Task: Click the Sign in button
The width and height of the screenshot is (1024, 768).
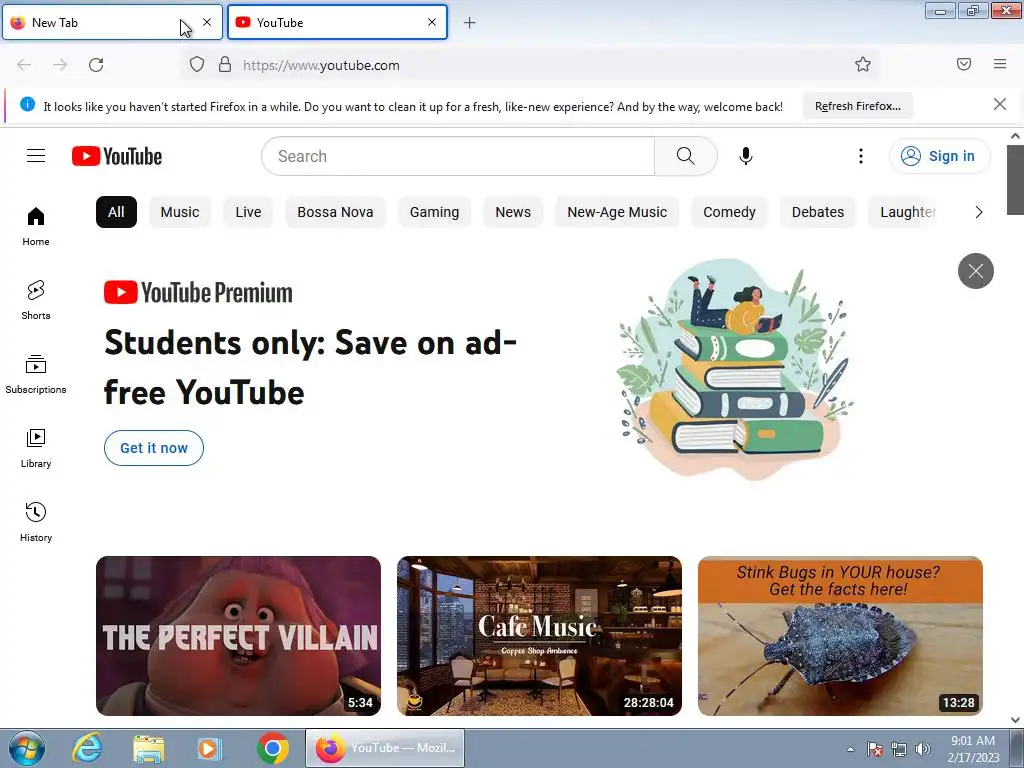Action: tap(939, 156)
